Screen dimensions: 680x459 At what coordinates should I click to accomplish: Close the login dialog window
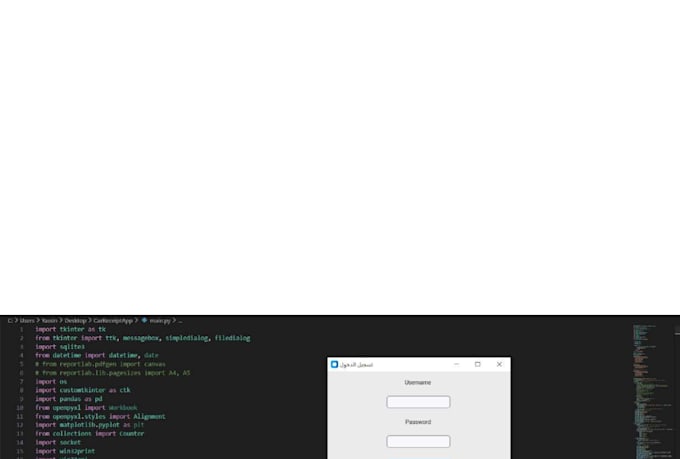coord(499,364)
